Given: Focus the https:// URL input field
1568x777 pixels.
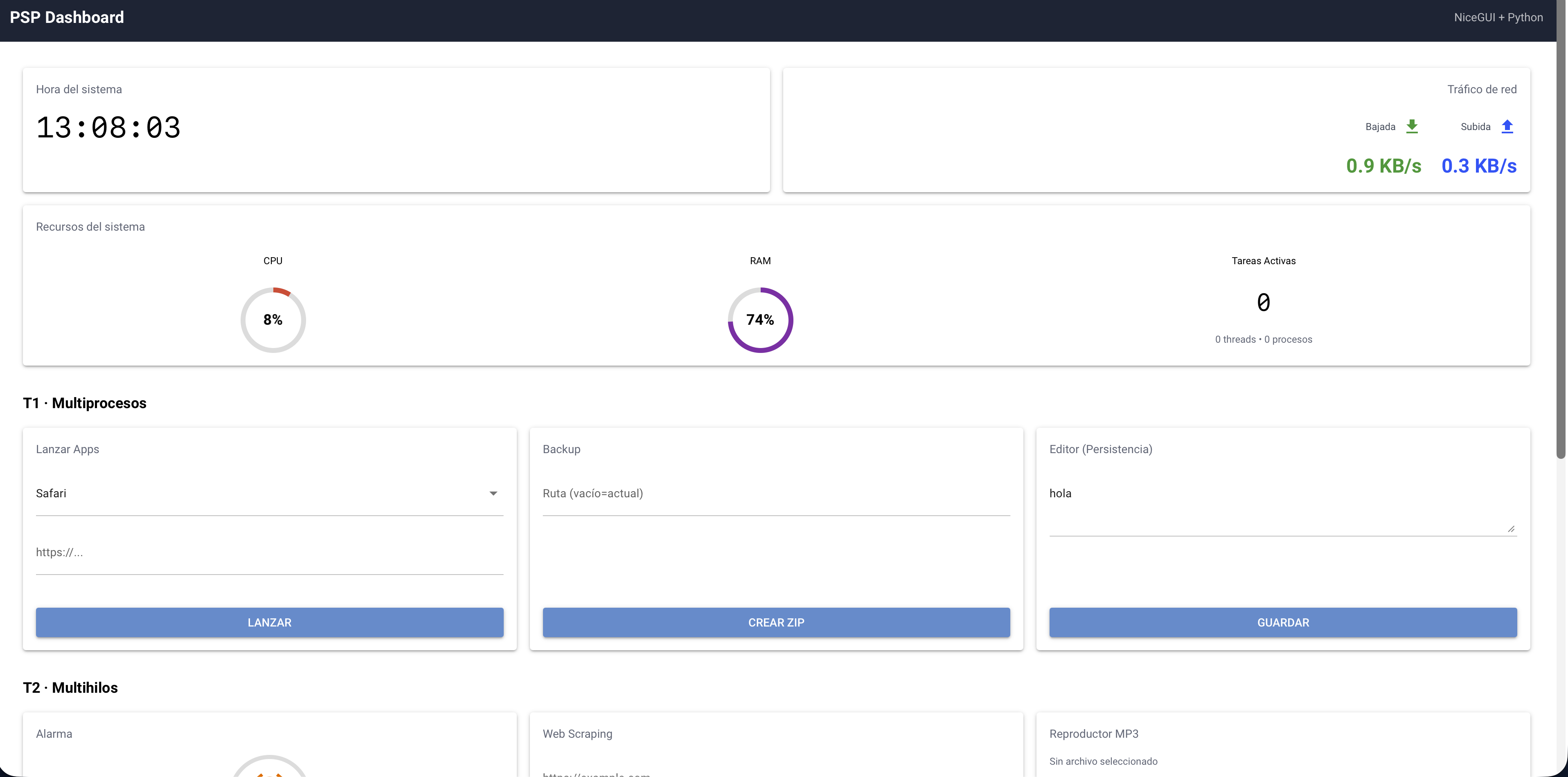Looking at the screenshot, I should coord(269,552).
